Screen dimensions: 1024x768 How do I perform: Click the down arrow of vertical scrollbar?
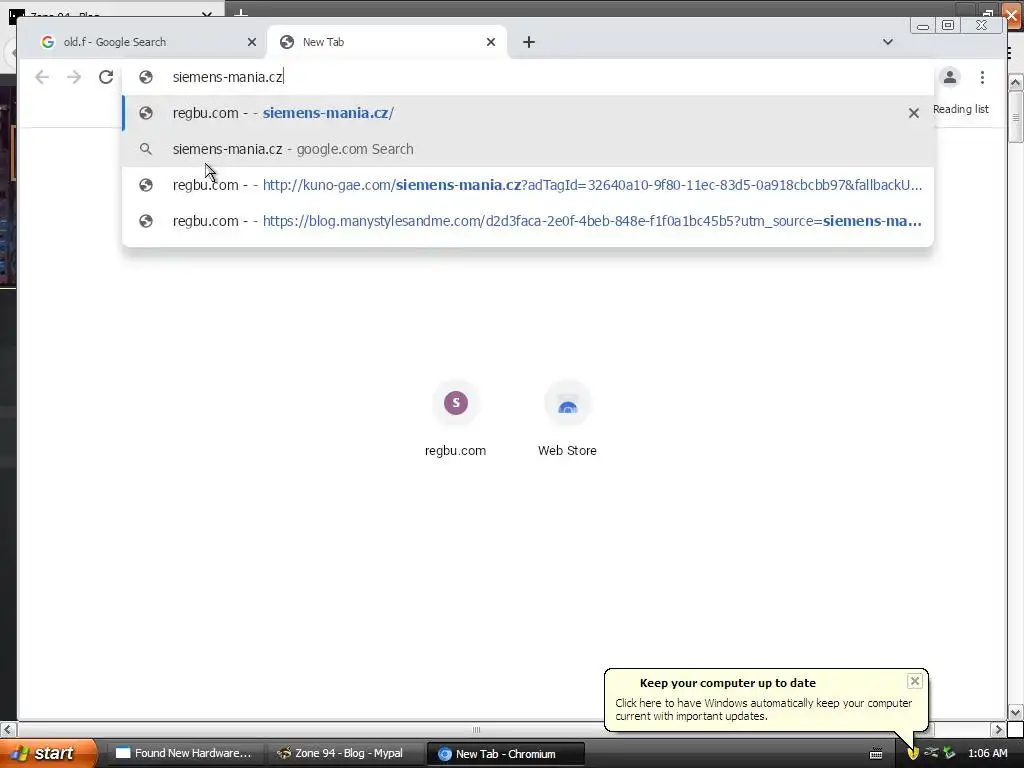pyautogui.click(x=1016, y=712)
